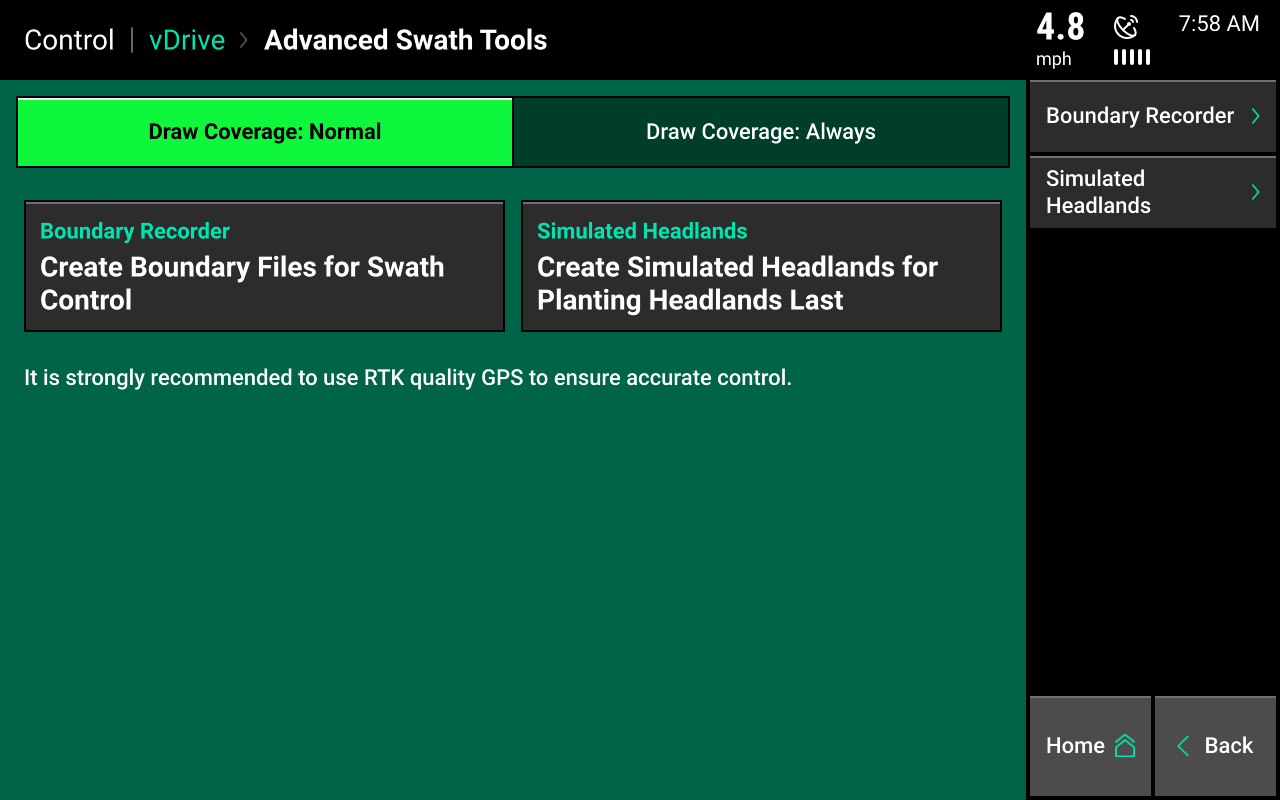
Task: Go to Home screen
Action: (1090, 746)
